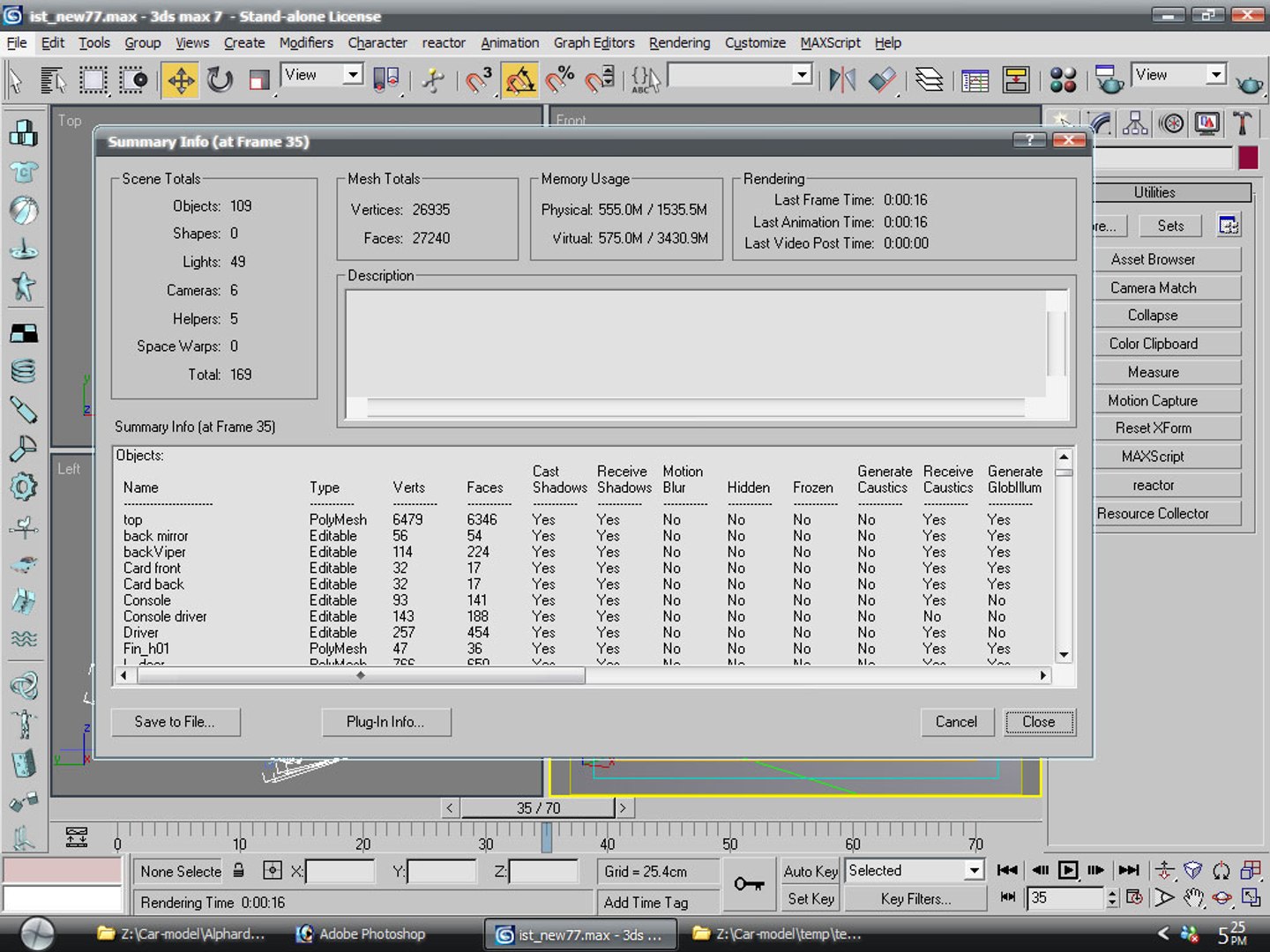Toggle Set Key mode
The width and height of the screenshot is (1270, 952).
coord(811,899)
